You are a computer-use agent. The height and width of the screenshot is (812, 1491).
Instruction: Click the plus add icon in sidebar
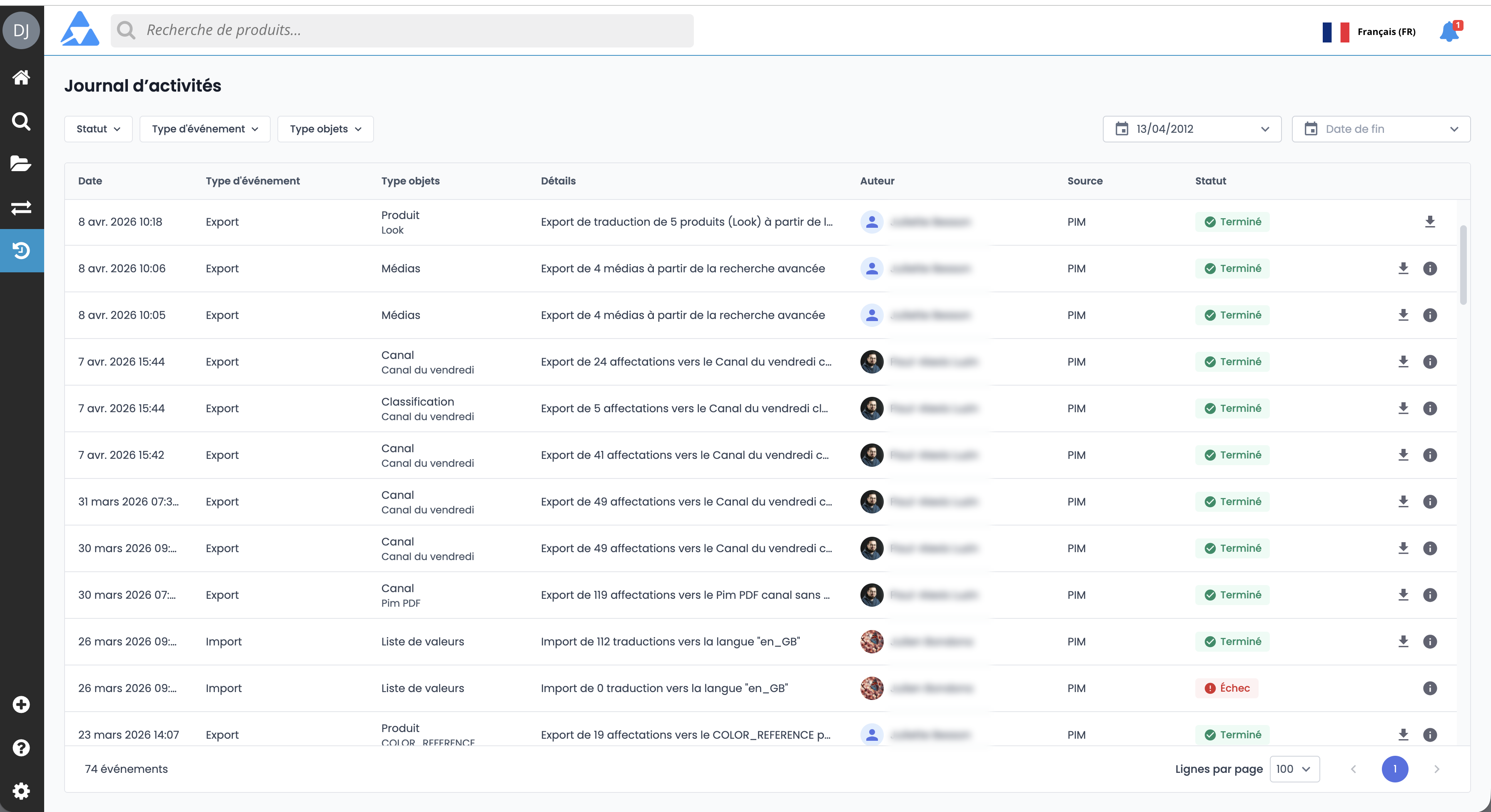point(21,704)
